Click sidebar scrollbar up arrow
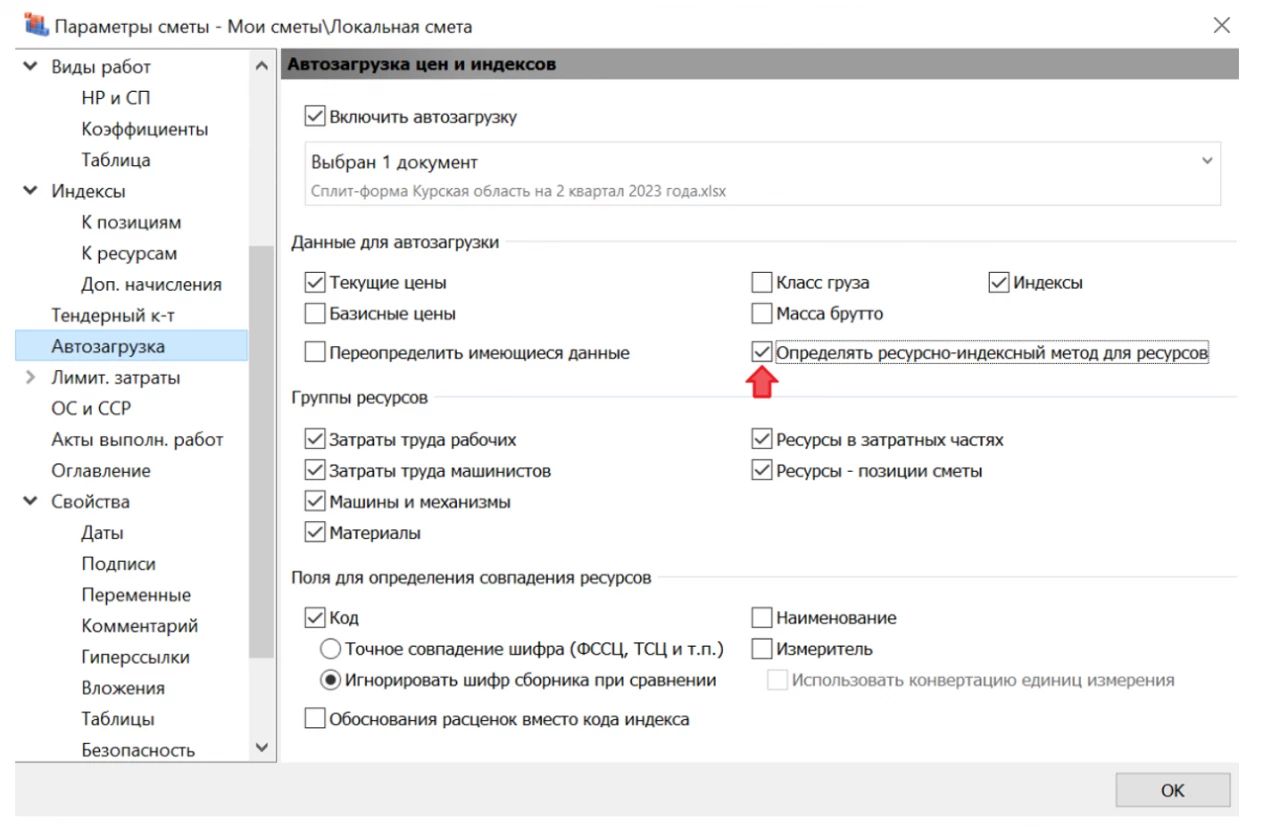 (x=262, y=67)
